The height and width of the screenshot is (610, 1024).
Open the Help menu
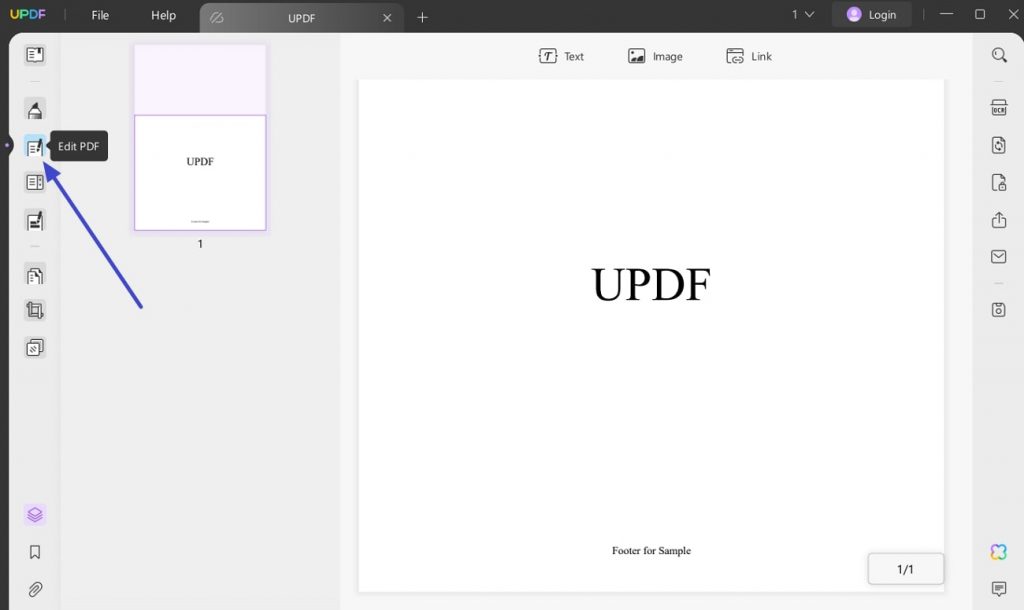pos(163,15)
